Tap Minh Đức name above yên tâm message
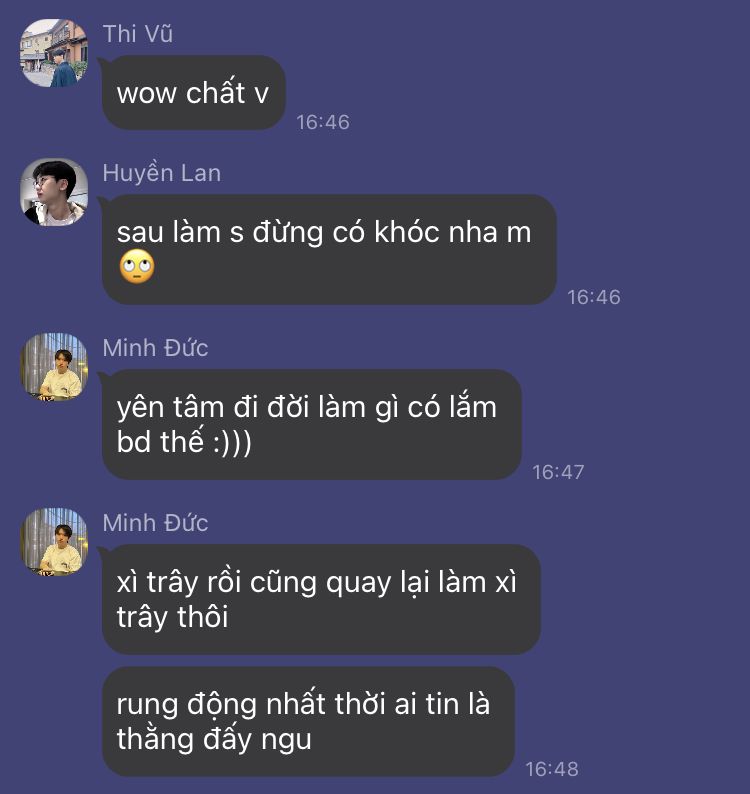 click(155, 348)
